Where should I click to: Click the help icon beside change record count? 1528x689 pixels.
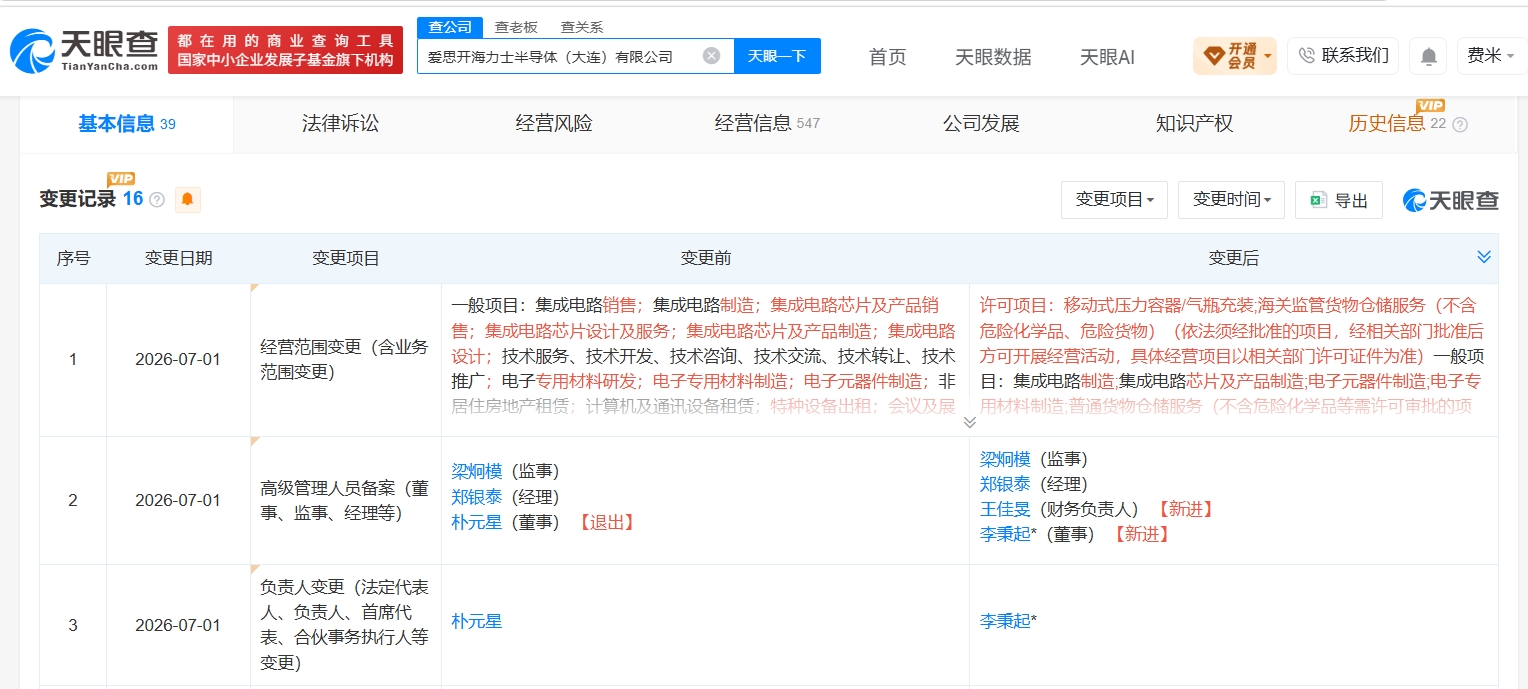[157, 200]
